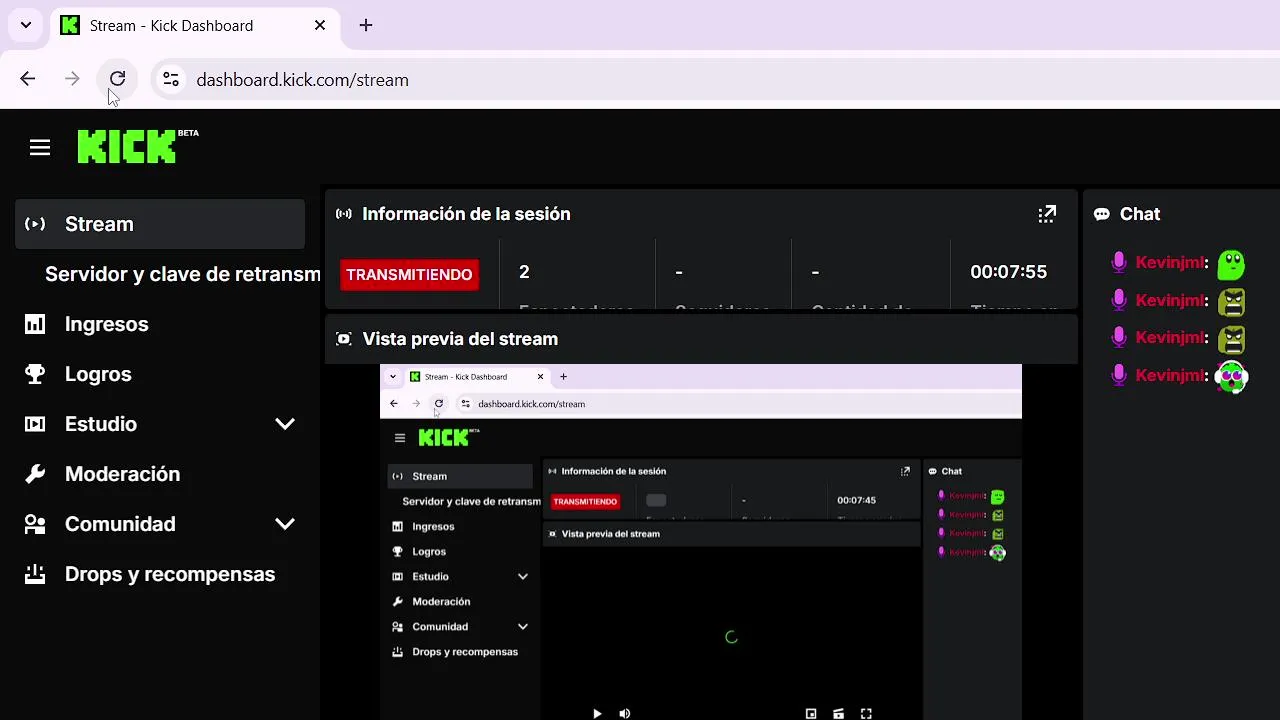Pop out the Información de la sesión panel
The width and height of the screenshot is (1280, 720).
[1047, 214]
